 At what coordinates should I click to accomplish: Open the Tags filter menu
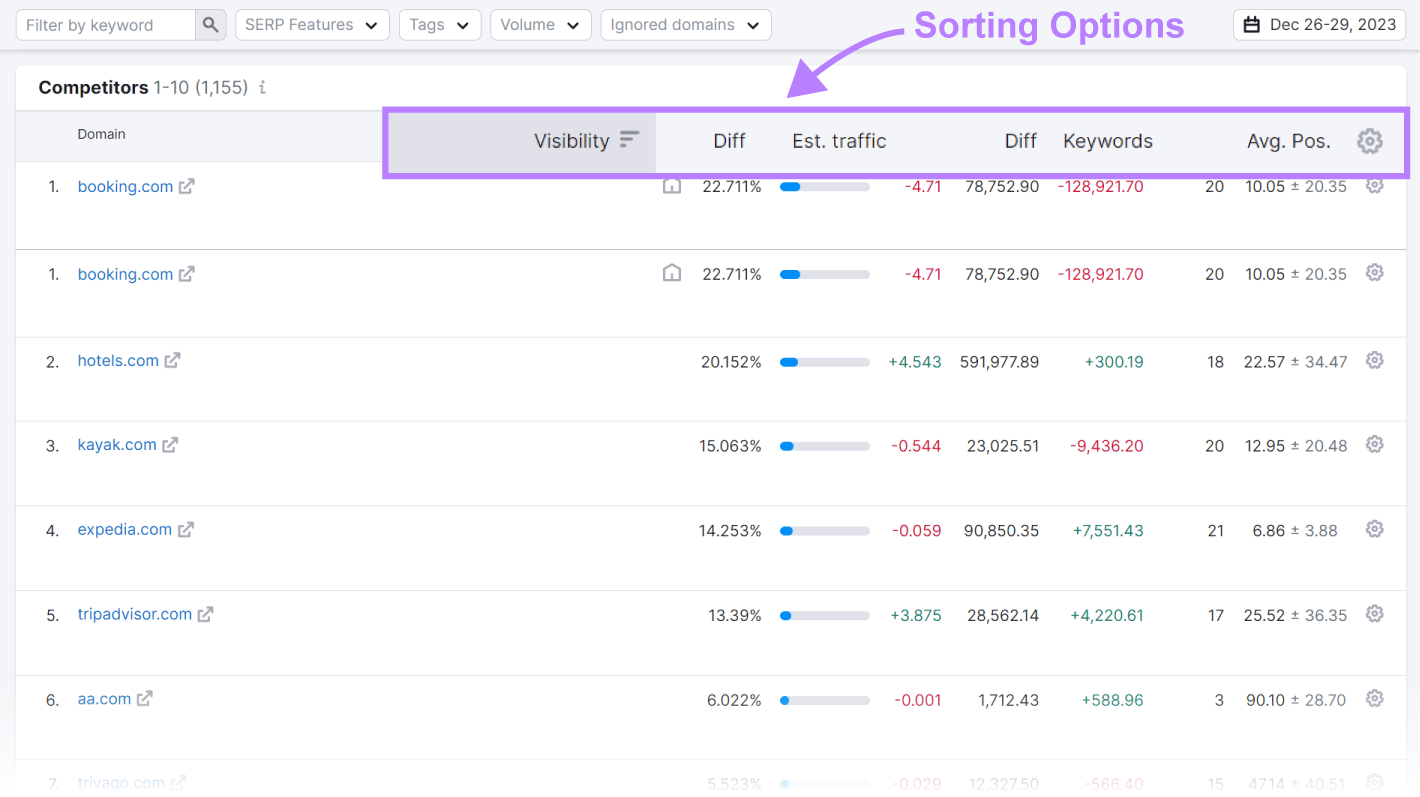tap(440, 24)
